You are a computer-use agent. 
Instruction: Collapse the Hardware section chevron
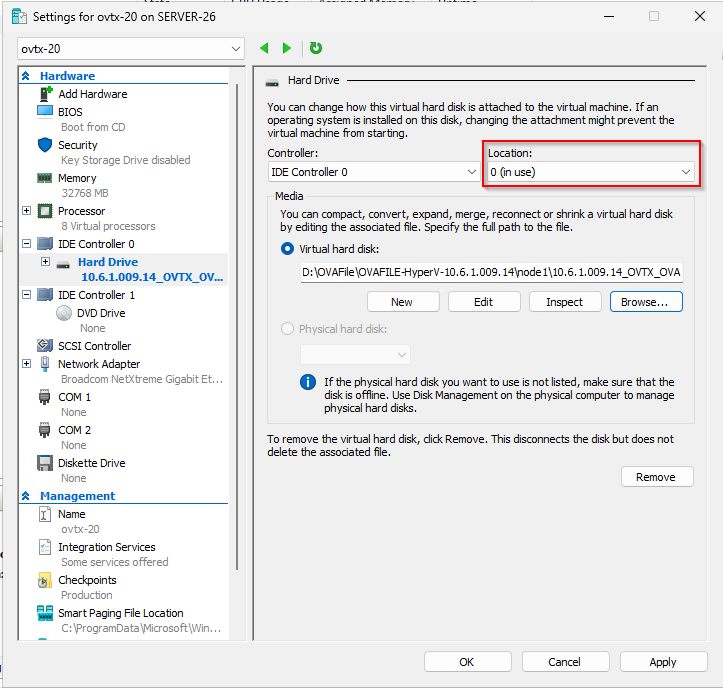[x=26, y=76]
